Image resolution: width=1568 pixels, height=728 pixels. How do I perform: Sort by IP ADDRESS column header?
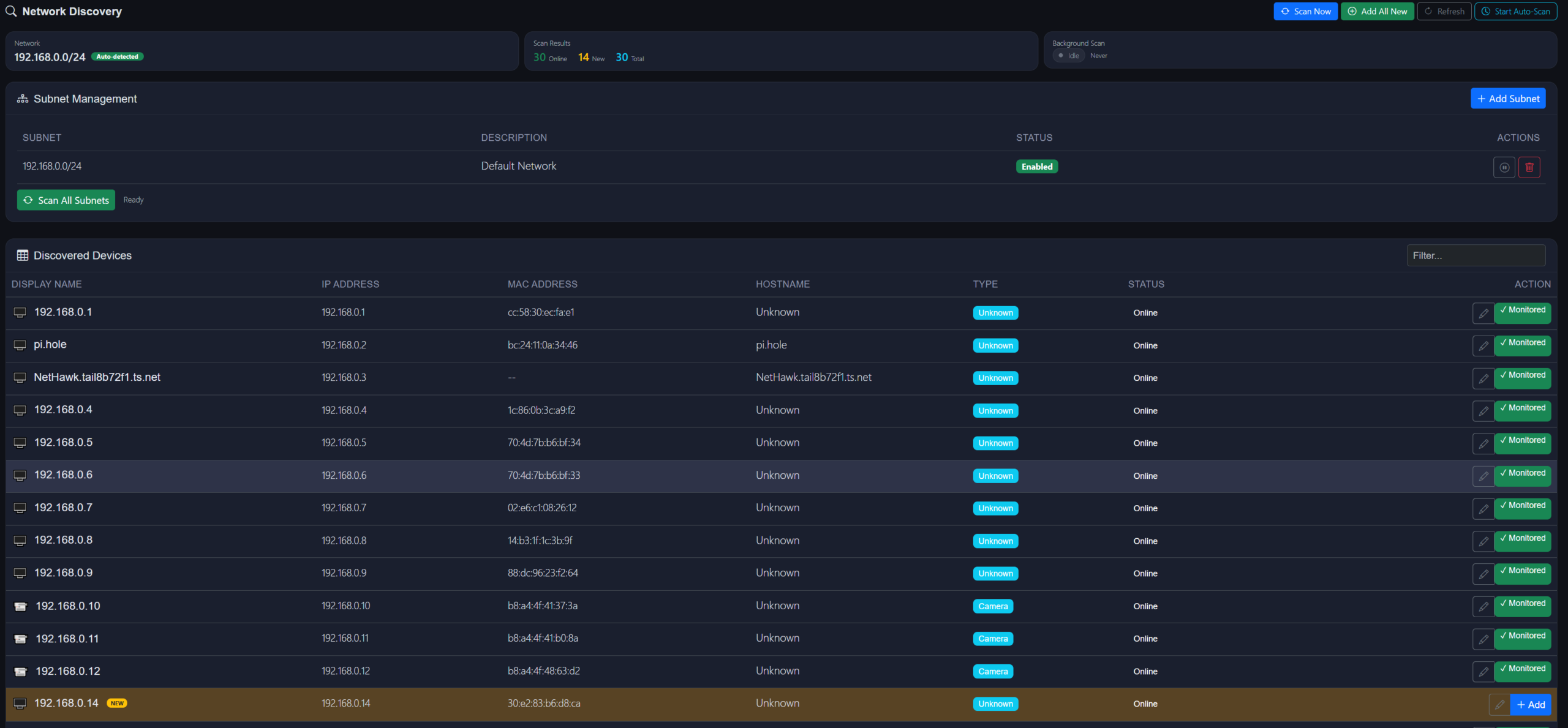tap(350, 284)
